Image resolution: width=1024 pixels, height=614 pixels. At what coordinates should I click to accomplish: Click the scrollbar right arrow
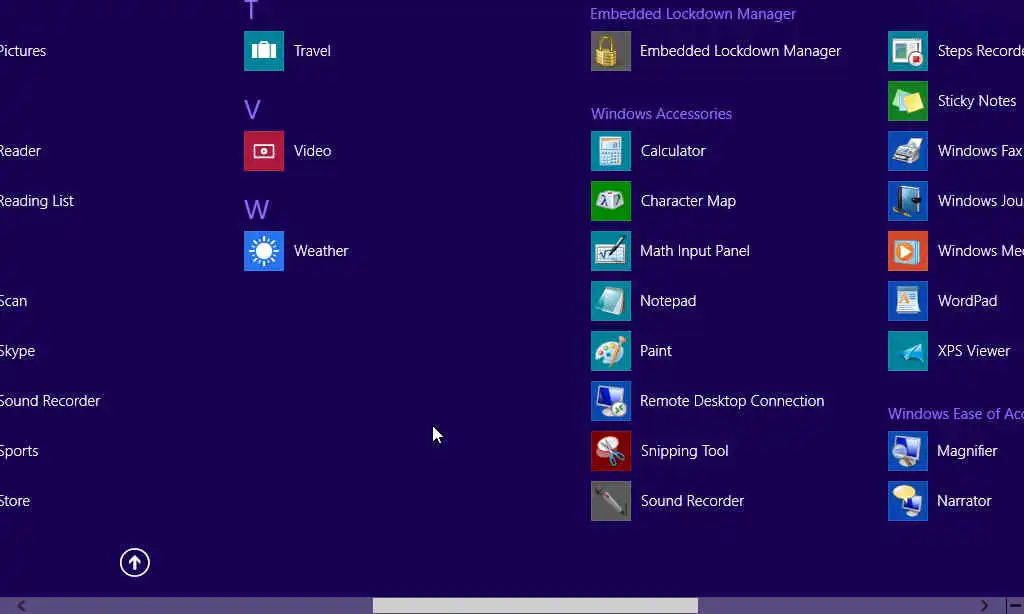pos(984,606)
